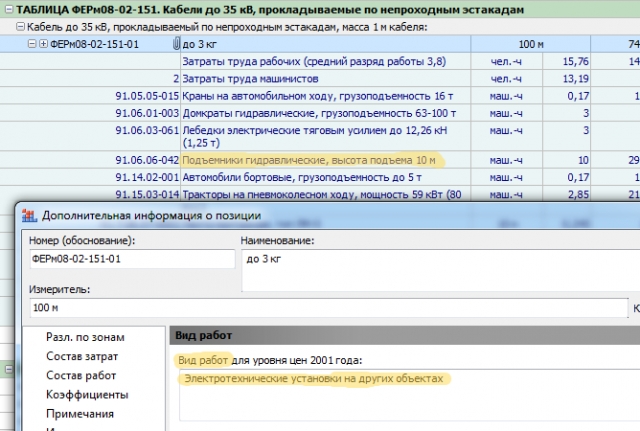
Task: Collapse the ТАБЛИЦА ФЕРм08-02-151 section
Action: coord(8,9)
